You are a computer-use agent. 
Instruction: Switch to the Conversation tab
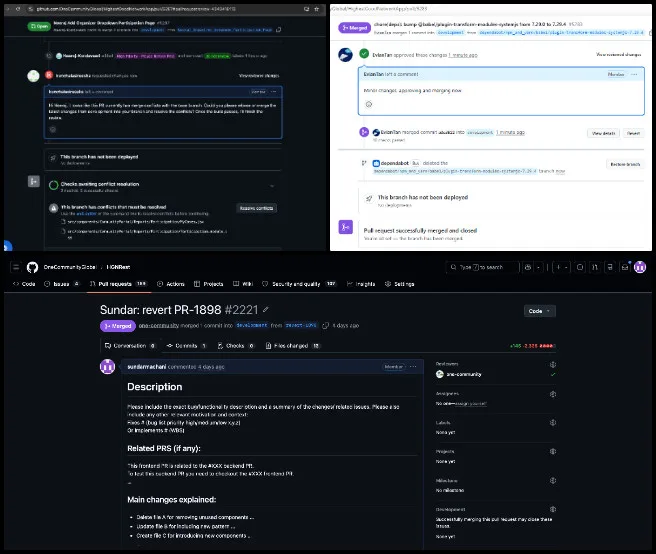click(x=130, y=346)
